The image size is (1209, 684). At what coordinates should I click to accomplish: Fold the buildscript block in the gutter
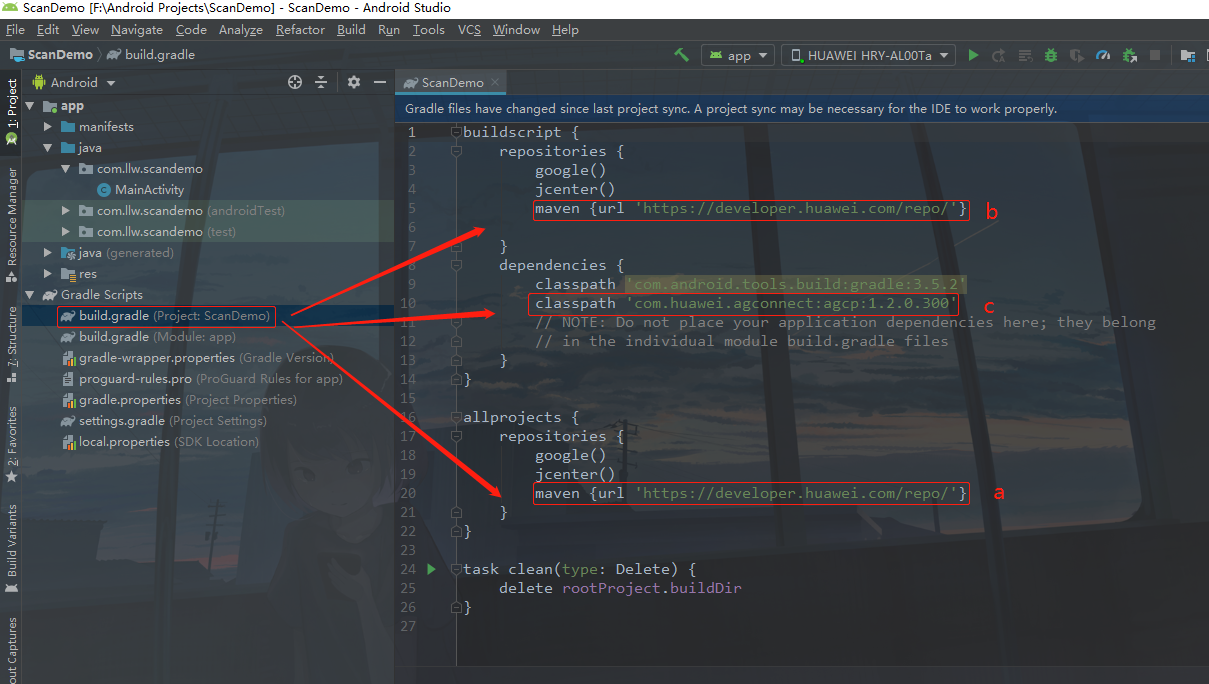click(x=456, y=132)
